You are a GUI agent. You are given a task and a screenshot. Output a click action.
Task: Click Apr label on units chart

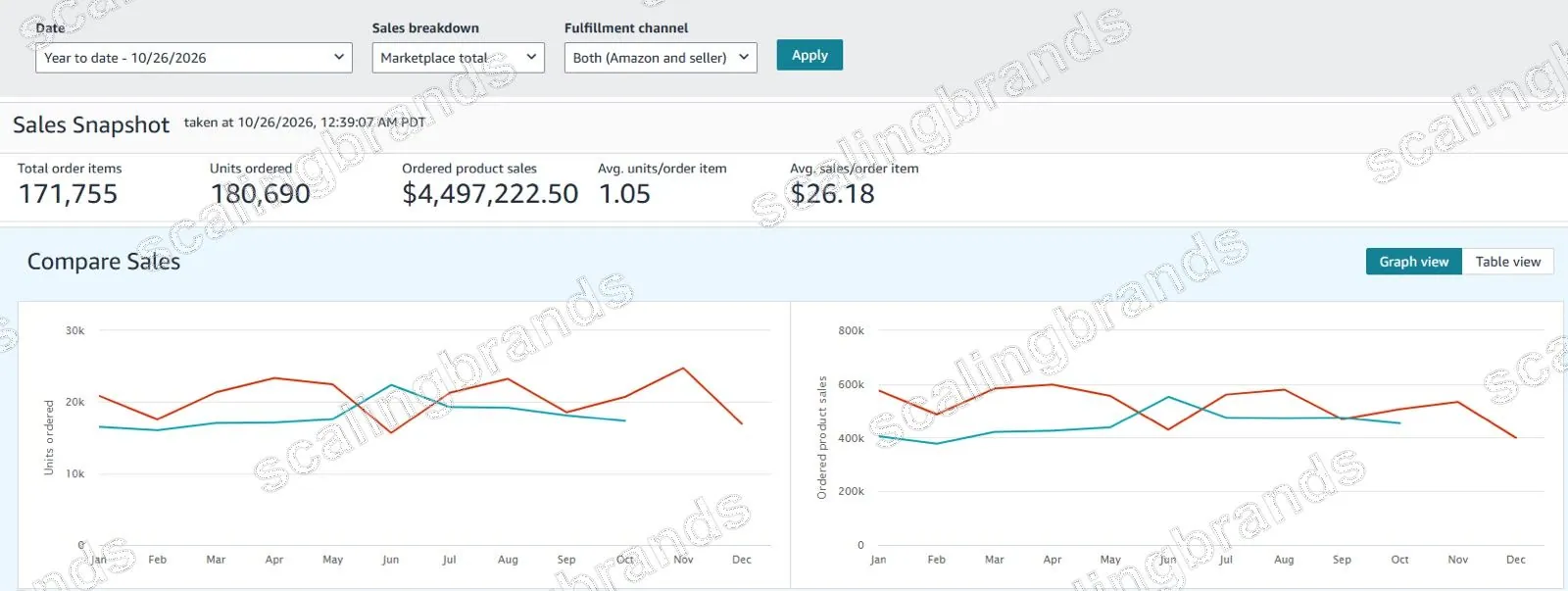(x=274, y=560)
